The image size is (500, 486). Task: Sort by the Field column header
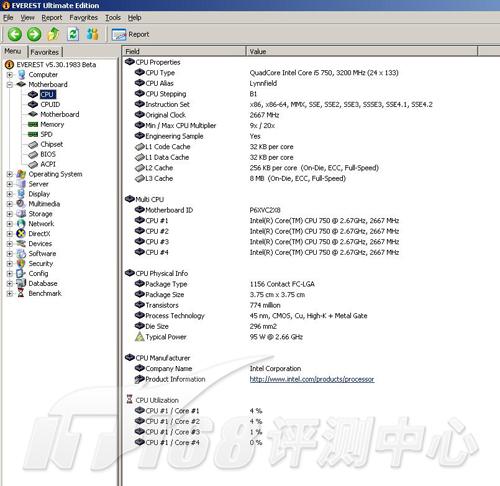coord(184,51)
